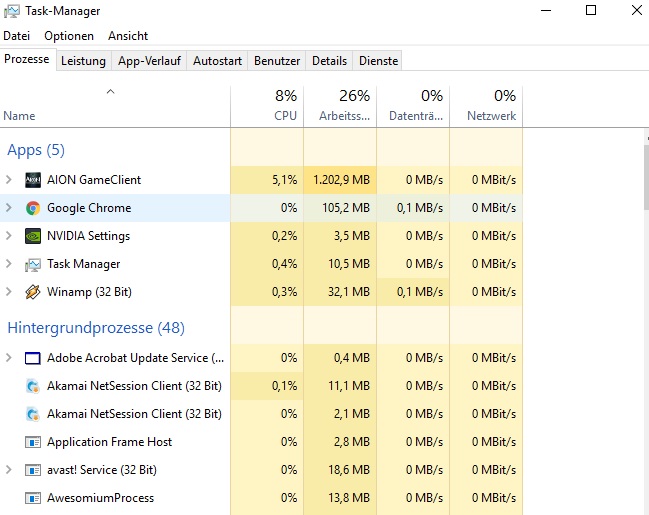Open the Datei menu

(17, 36)
